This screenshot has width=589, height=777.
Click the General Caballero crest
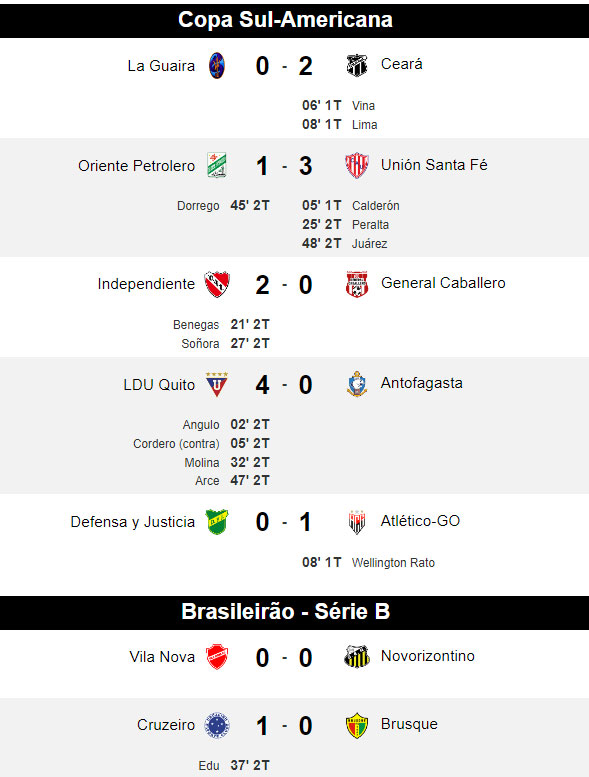coord(357,284)
